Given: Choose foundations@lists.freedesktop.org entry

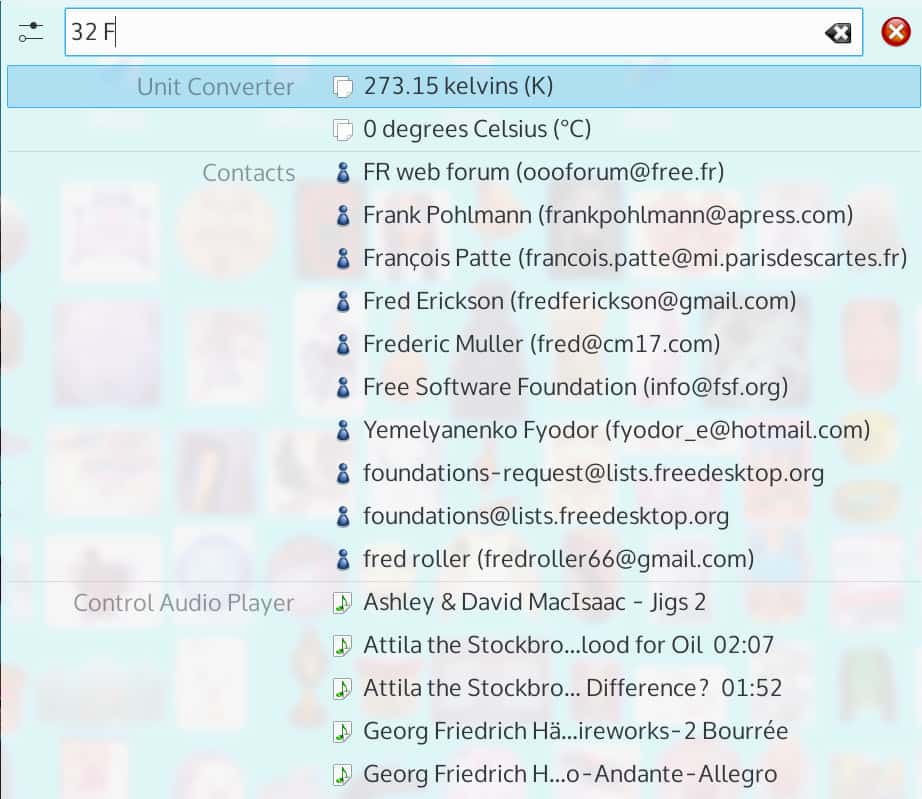Looking at the screenshot, I should pyautogui.click(x=463, y=516).
